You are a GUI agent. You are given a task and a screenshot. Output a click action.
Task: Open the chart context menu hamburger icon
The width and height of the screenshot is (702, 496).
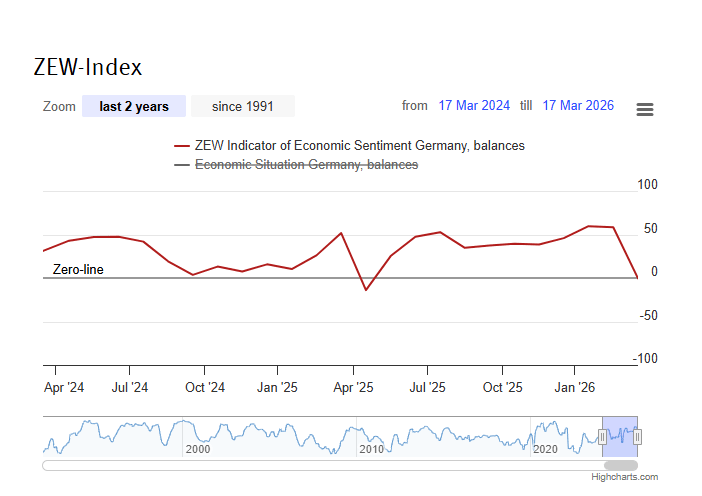point(645,109)
